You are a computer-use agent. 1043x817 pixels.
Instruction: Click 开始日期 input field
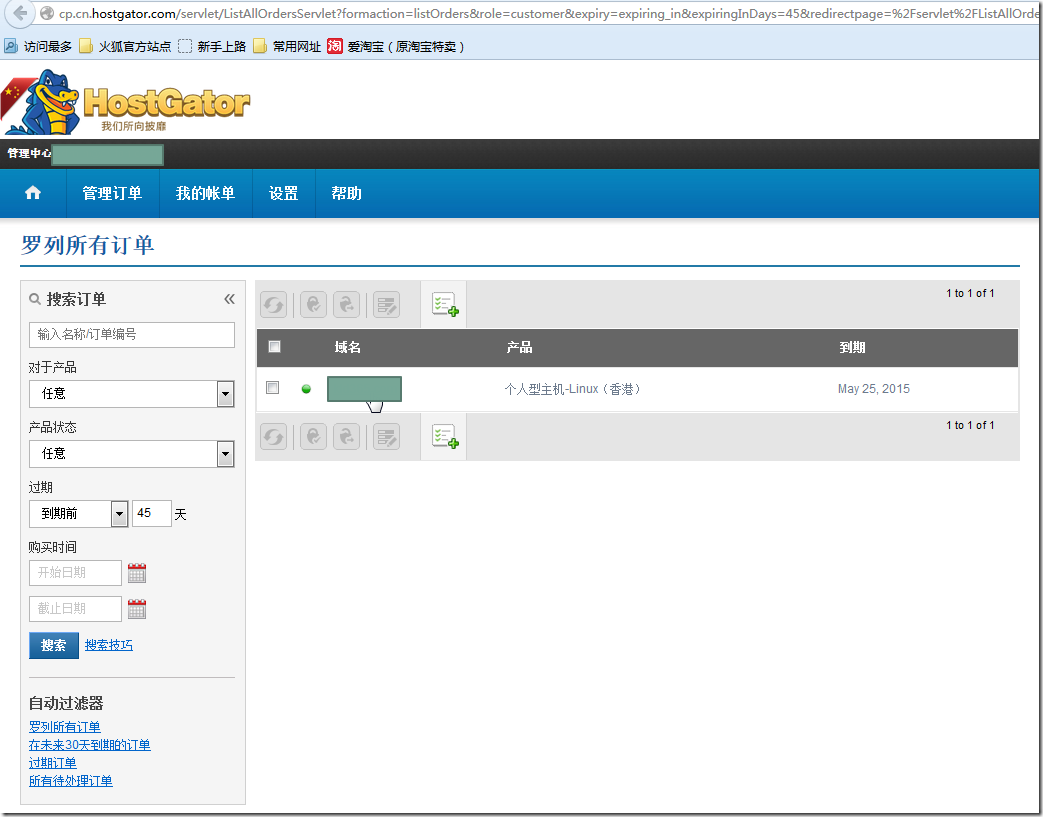tap(75, 573)
